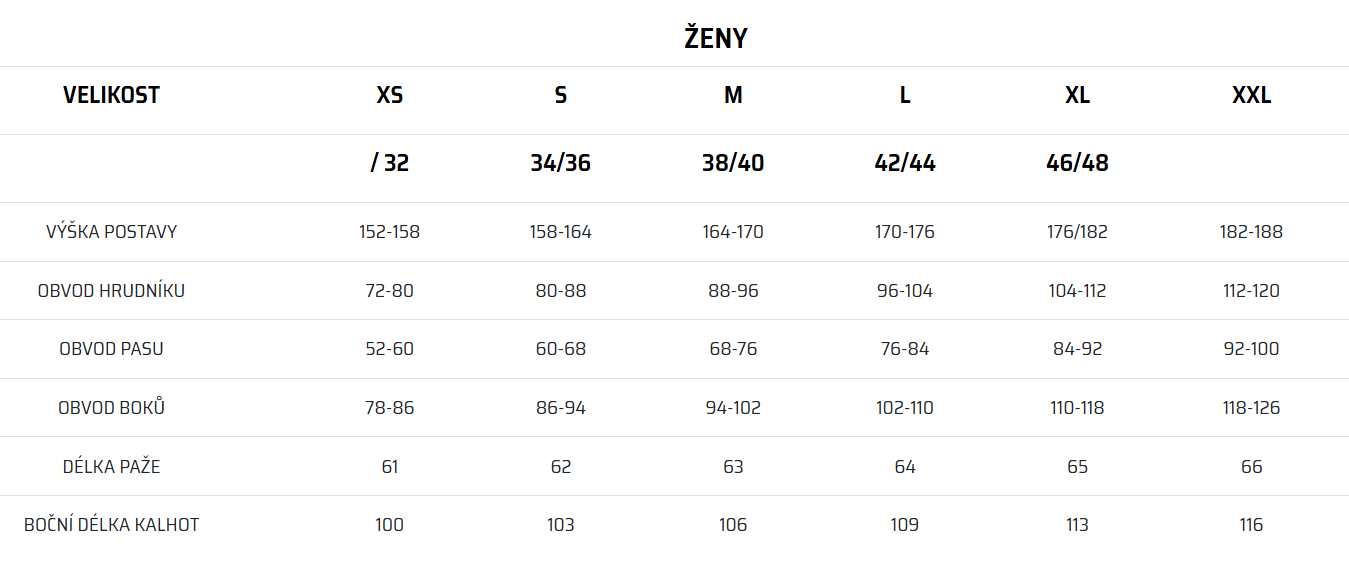The width and height of the screenshot is (1349, 575).
Task: Select the OBVOD BOKŮ row label
Action: [x=111, y=408]
